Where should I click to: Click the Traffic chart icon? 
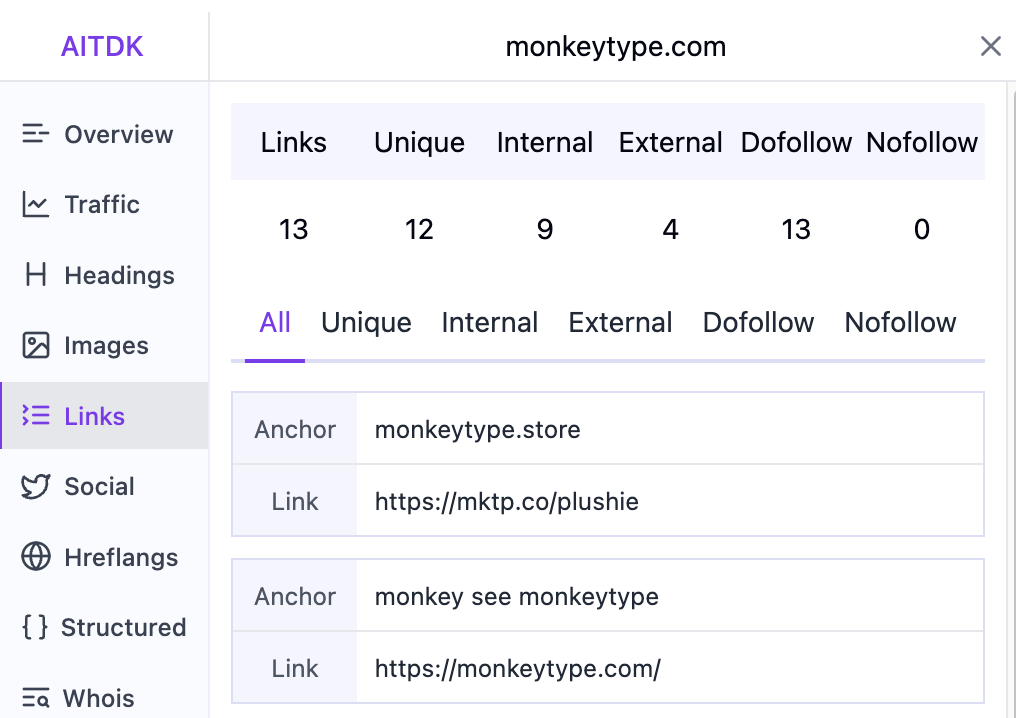click(x=35, y=204)
